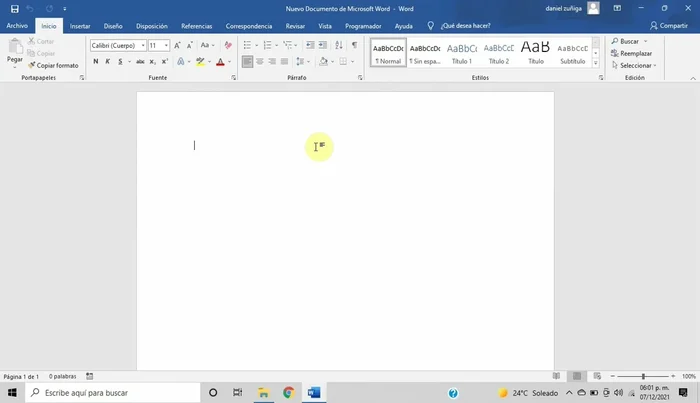The image size is (700, 403).
Task: Clear all formatting eraser icon
Action: coord(228,45)
